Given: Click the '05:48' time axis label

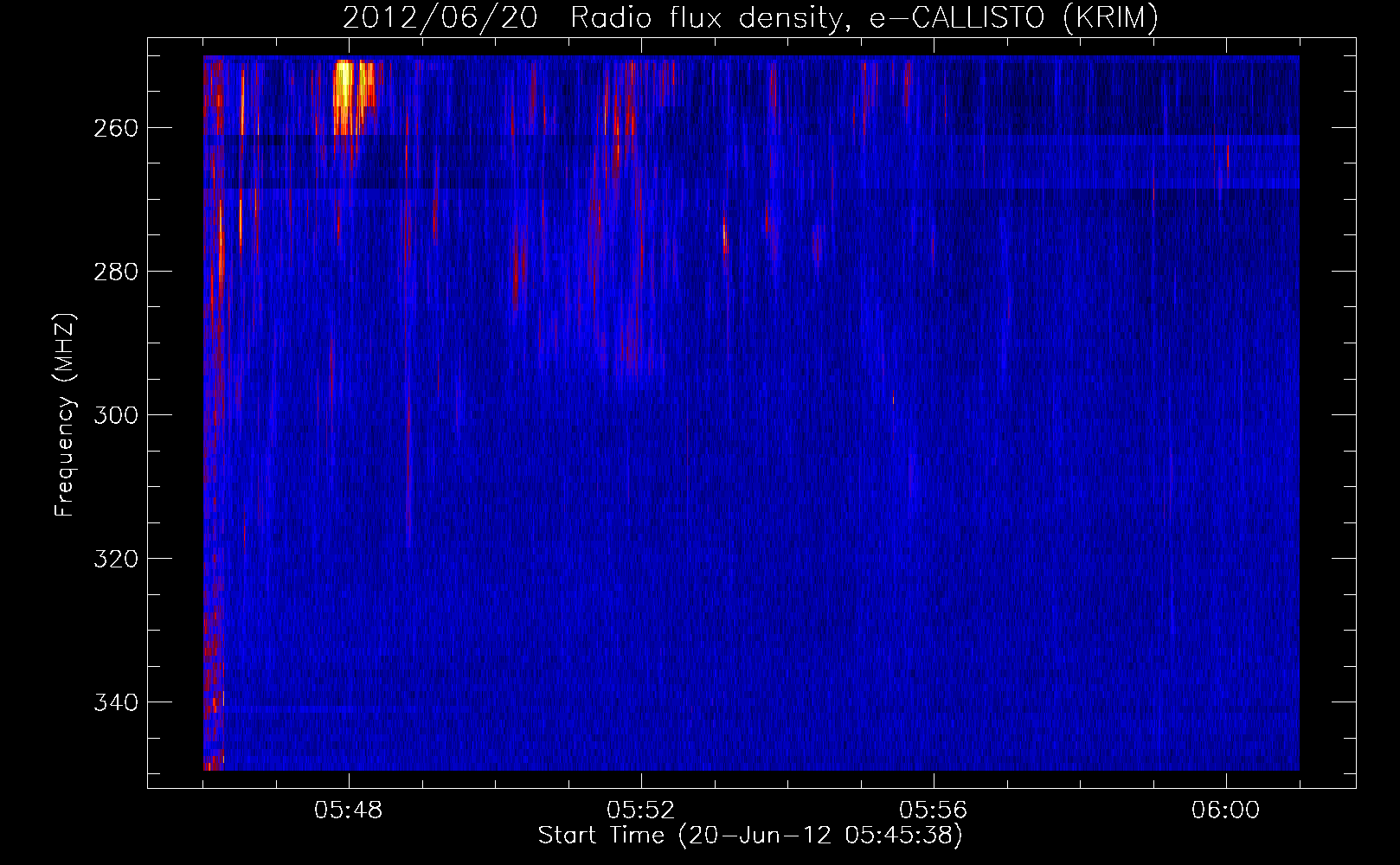Looking at the screenshot, I should click(x=349, y=811).
